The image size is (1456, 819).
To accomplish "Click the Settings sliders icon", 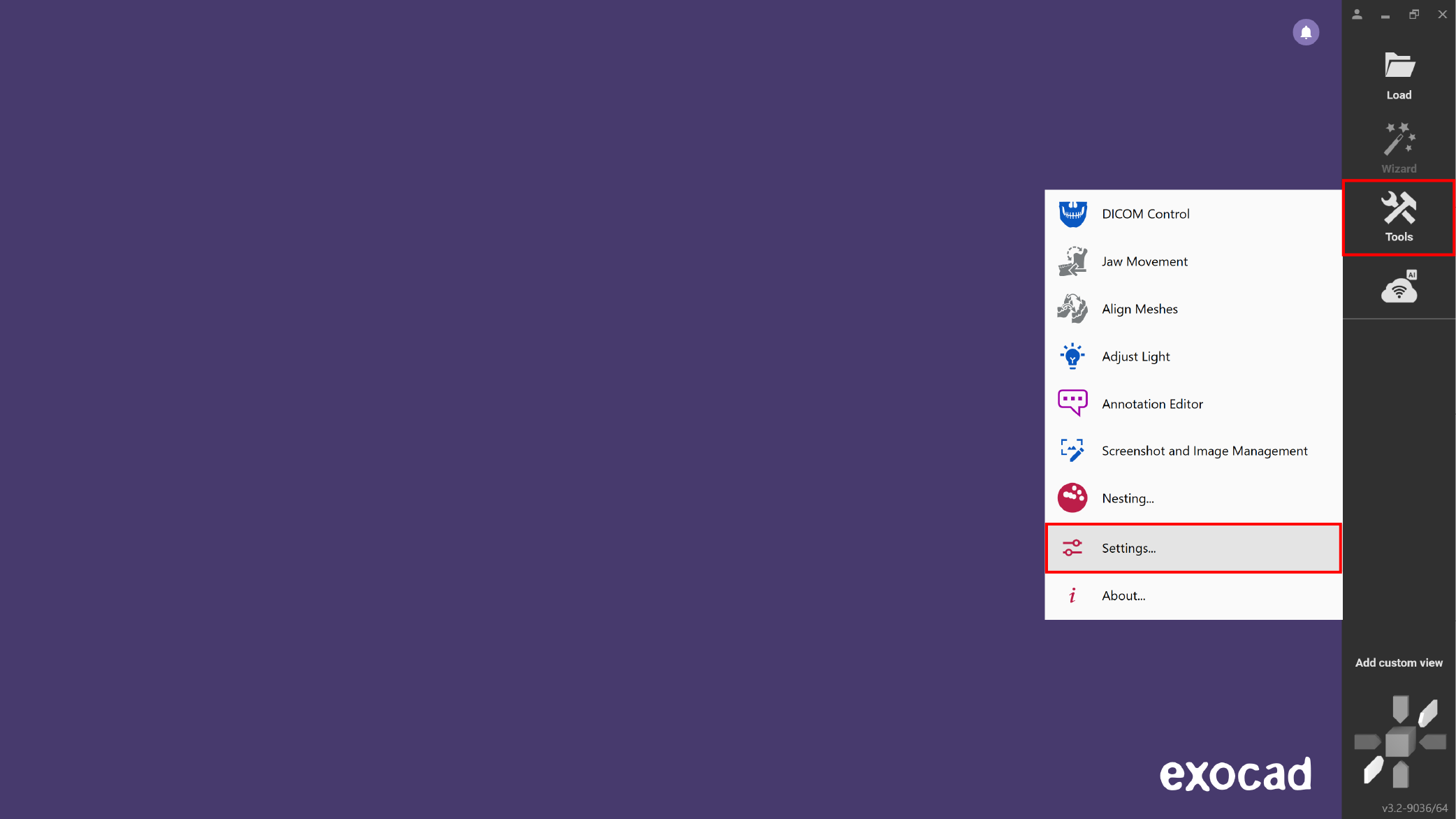I will point(1072,548).
